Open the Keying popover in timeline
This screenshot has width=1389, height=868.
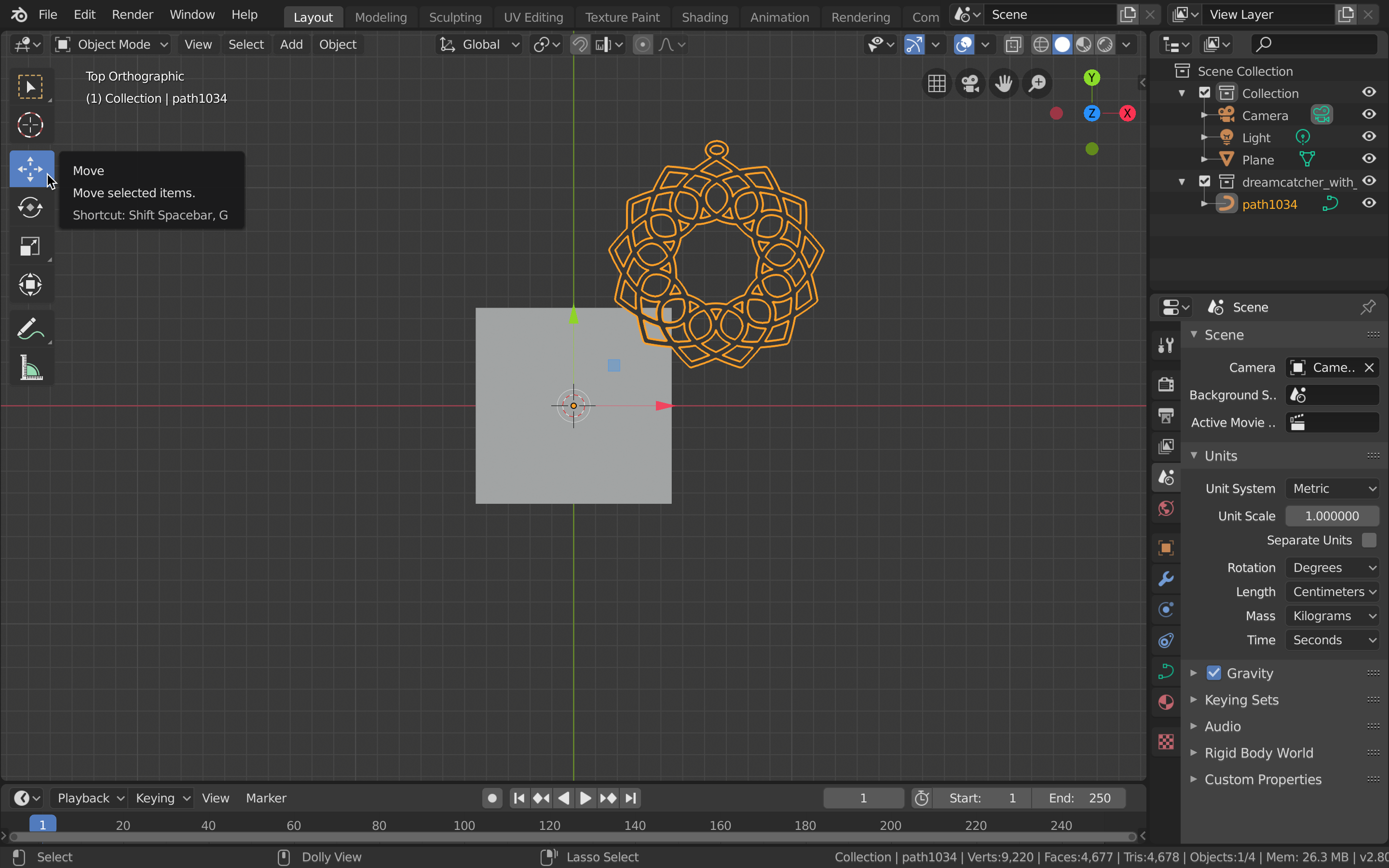(x=162, y=798)
